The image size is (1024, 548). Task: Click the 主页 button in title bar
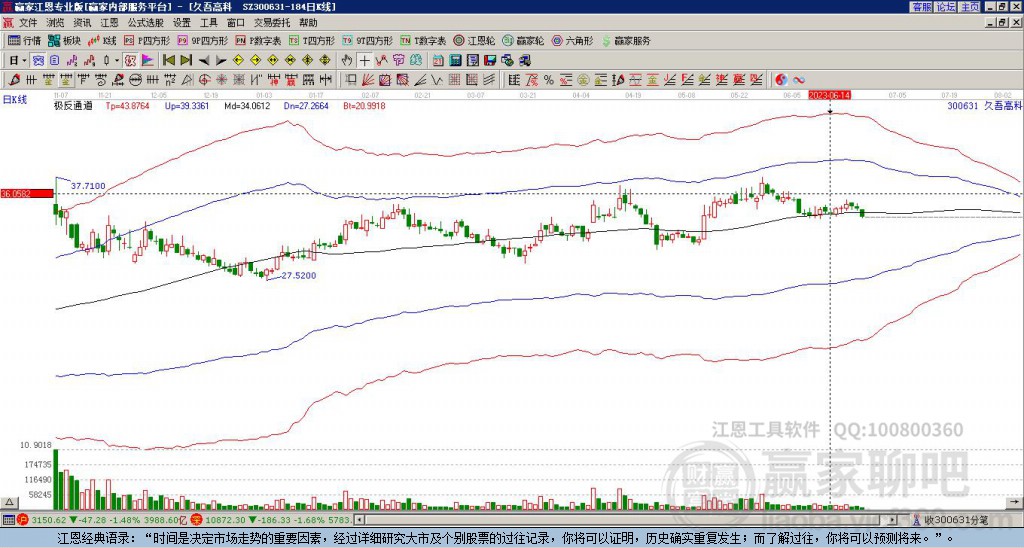point(970,7)
